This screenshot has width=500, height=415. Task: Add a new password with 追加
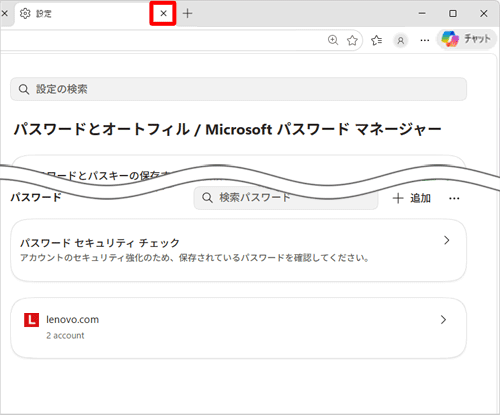tap(412, 198)
